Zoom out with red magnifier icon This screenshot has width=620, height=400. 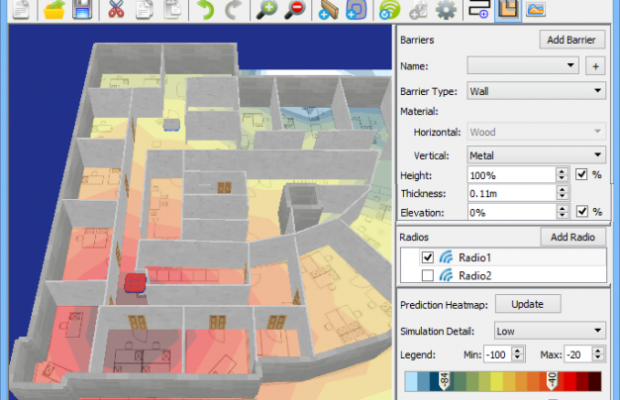(296, 11)
